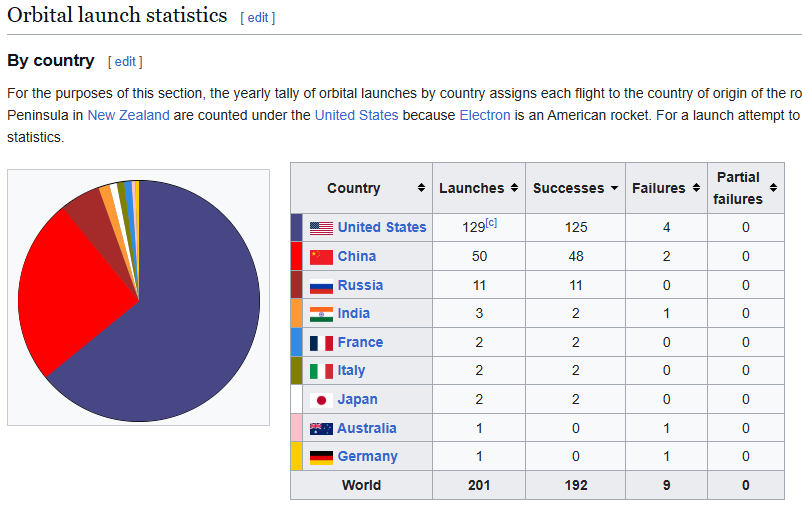The height and width of the screenshot is (518, 802).
Task: Open the Italy table link
Action: (x=351, y=370)
